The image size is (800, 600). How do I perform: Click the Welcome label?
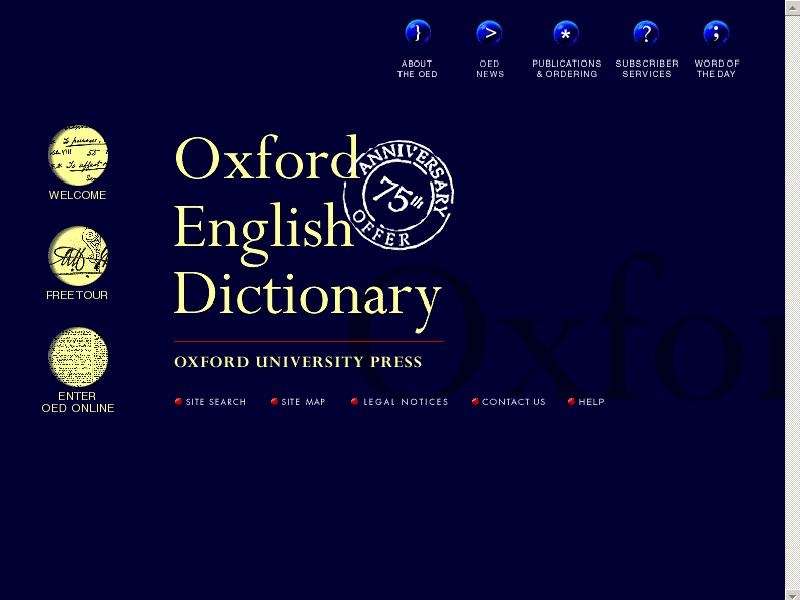click(x=78, y=195)
